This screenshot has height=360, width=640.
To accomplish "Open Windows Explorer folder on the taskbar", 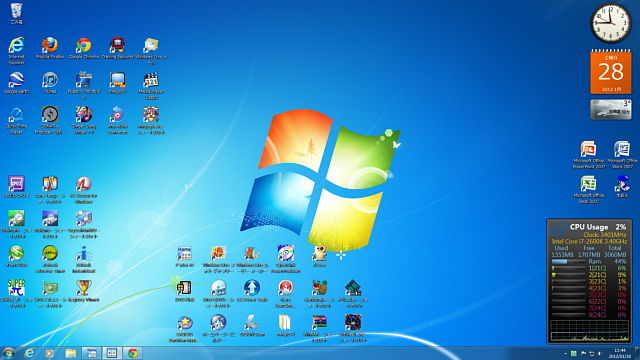I will pyautogui.click(x=71, y=353).
